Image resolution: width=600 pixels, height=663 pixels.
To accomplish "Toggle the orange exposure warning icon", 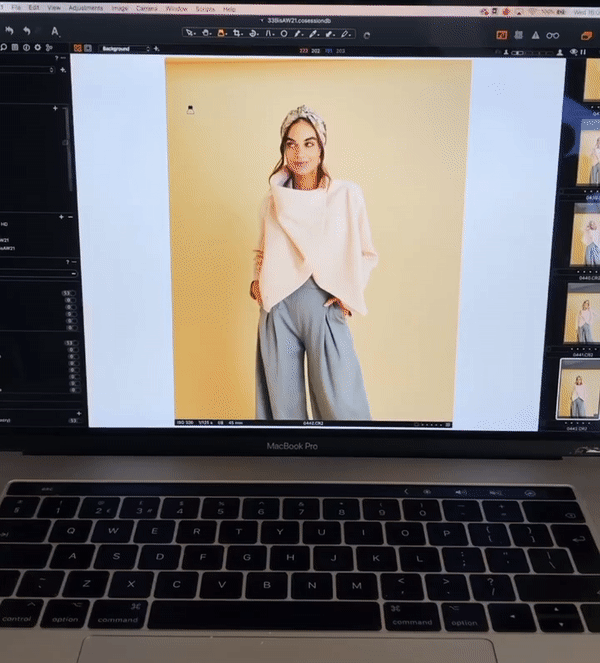I will coord(501,35).
